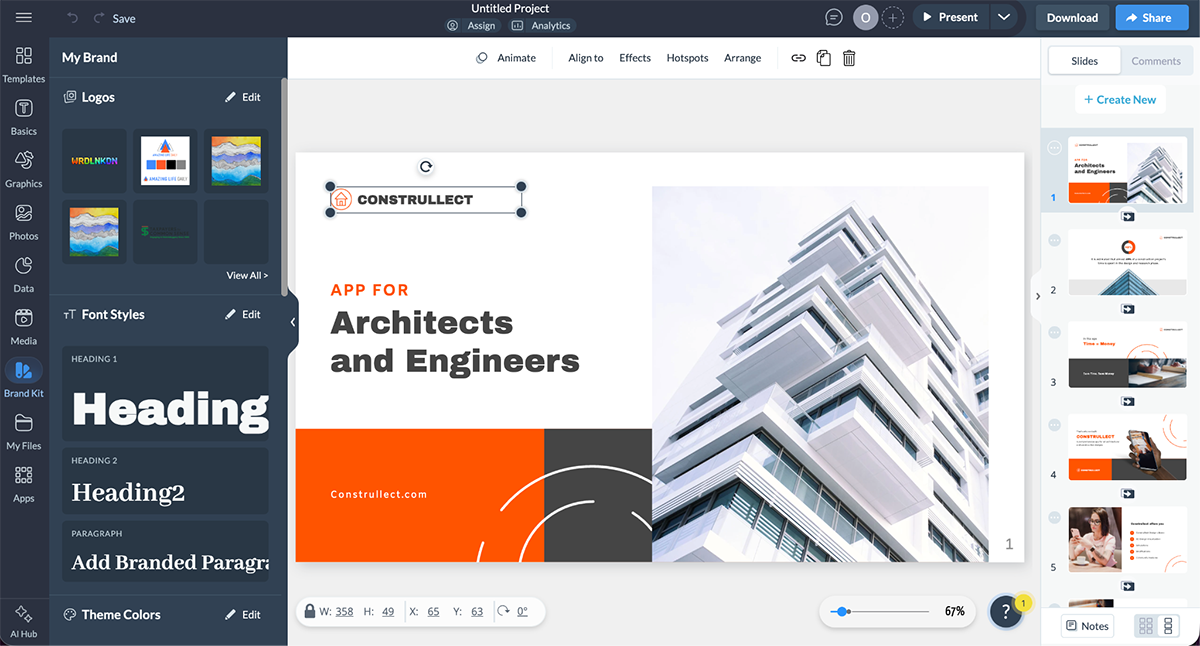Select the Brand Kit sidebar icon

point(24,370)
